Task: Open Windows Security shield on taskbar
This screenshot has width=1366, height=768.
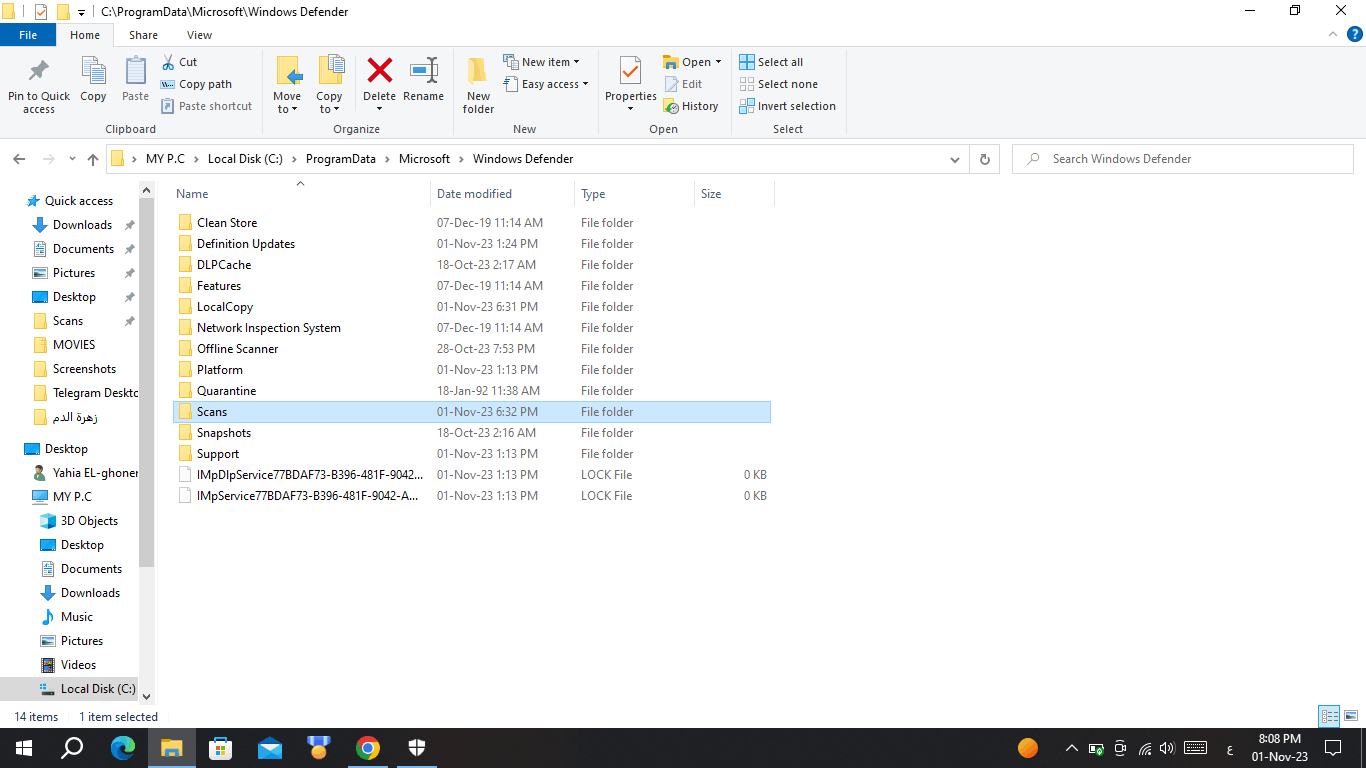Action: click(x=417, y=748)
